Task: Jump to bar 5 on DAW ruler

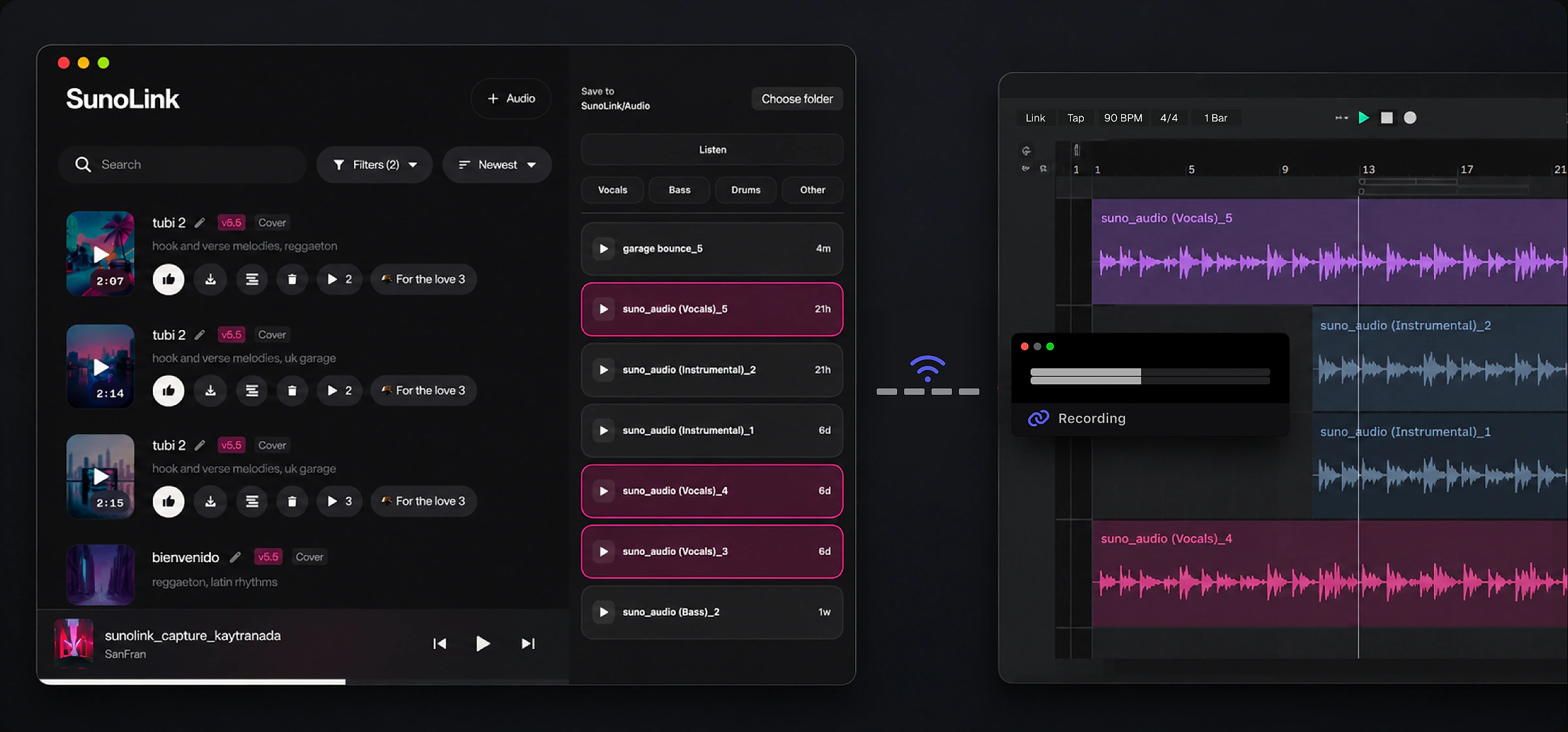Action: 1192,170
